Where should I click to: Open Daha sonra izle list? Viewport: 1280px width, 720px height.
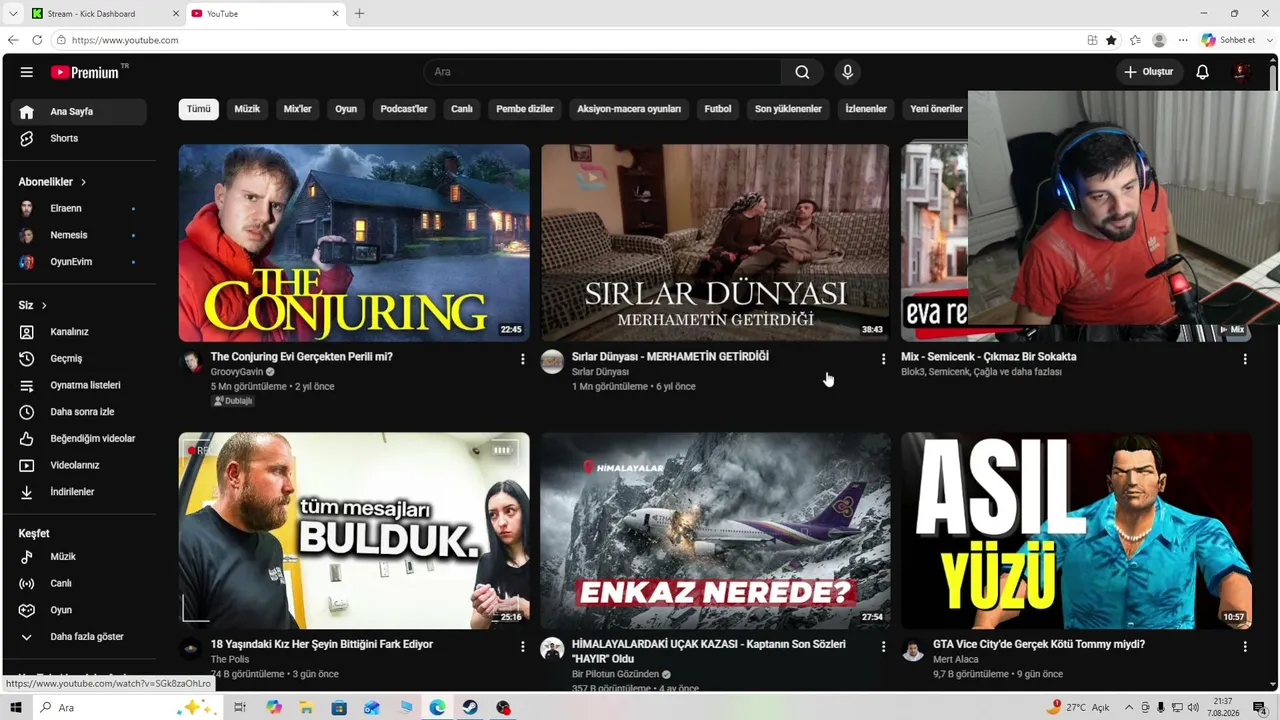(79, 412)
